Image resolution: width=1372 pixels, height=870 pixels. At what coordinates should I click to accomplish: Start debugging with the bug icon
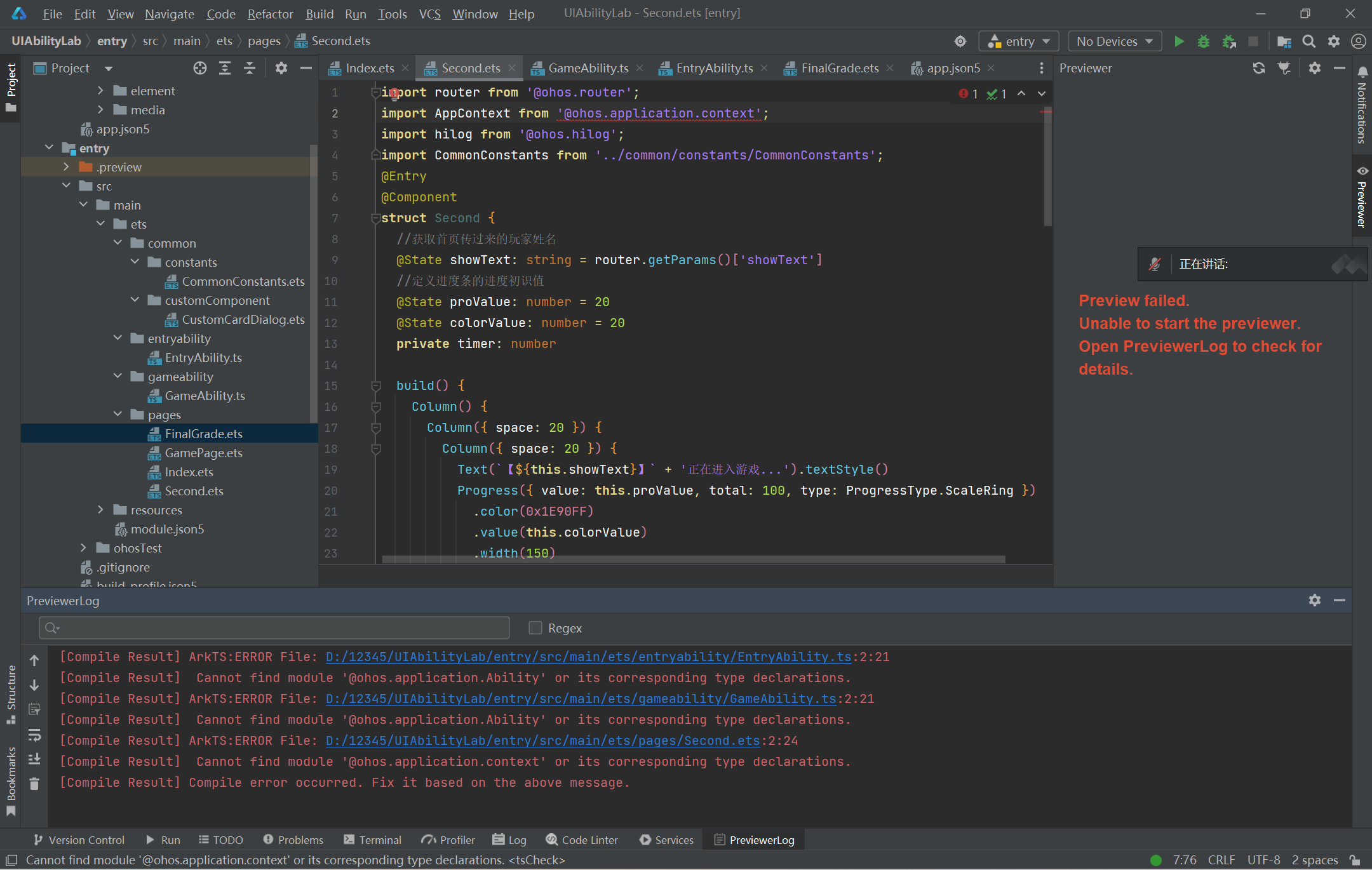[1203, 41]
